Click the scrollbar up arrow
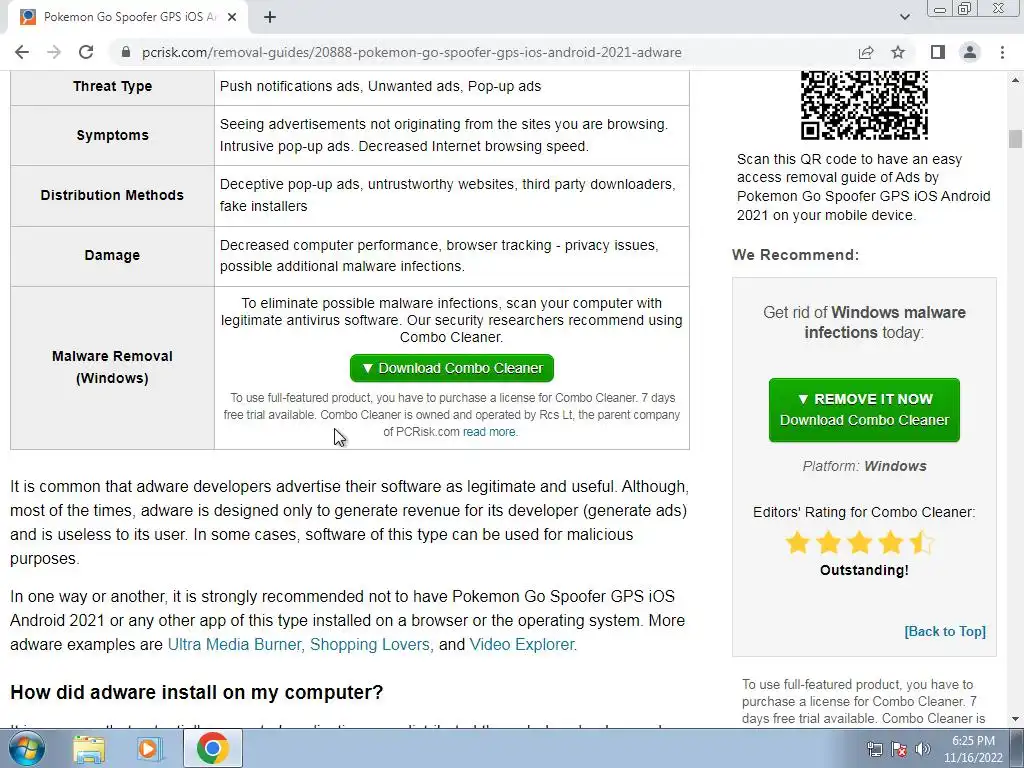 (1015, 80)
